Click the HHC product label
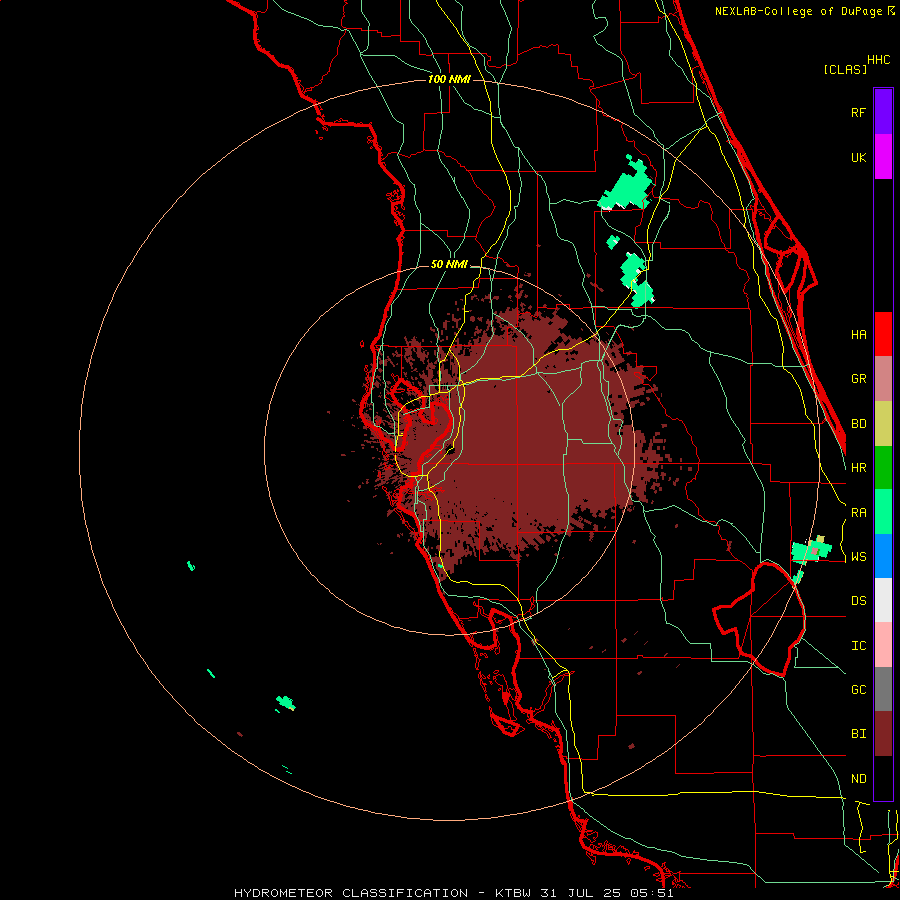This screenshot has width=900, height=900. 878,60
